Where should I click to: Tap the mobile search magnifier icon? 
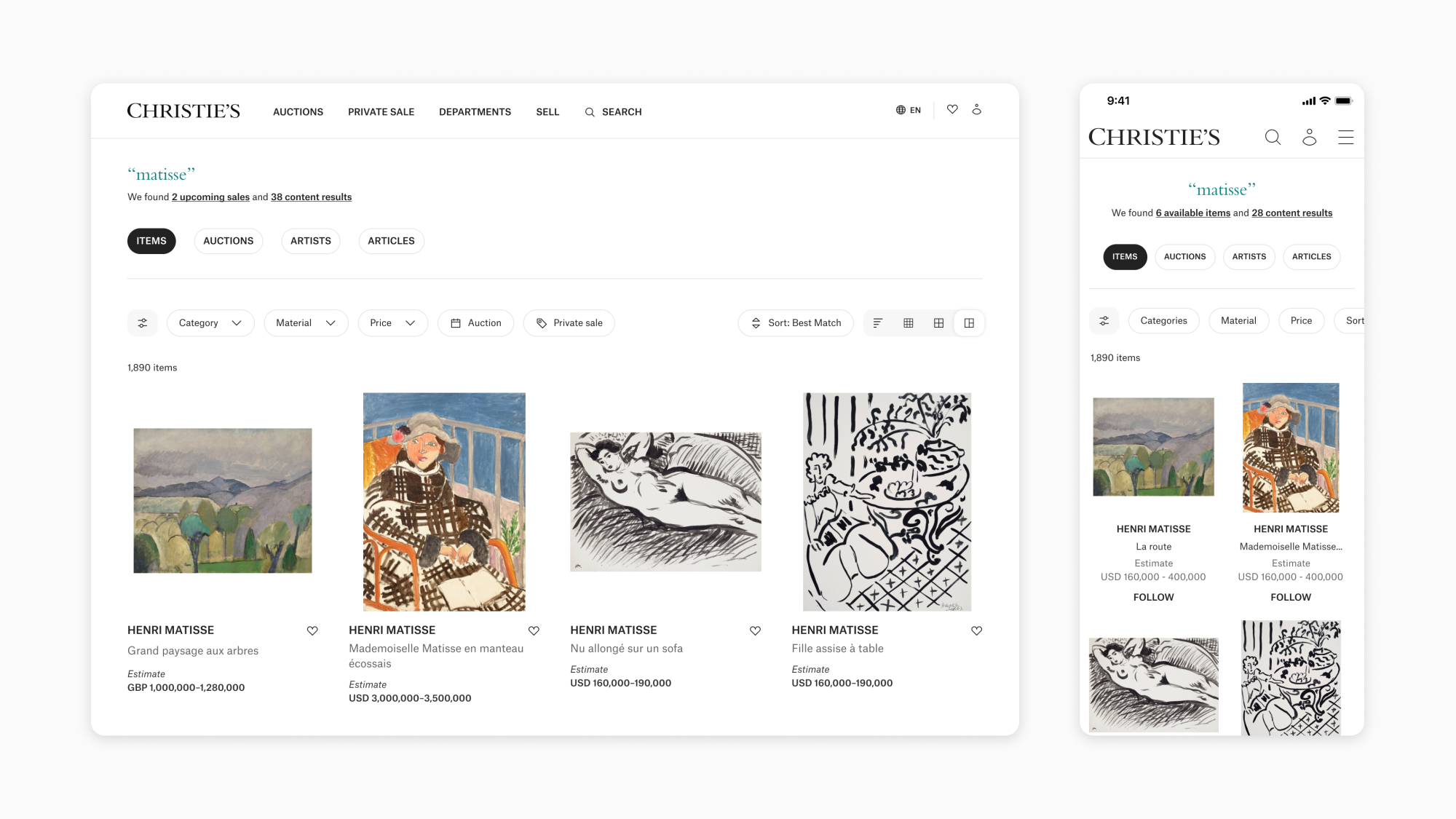(x=1273, y=137)
